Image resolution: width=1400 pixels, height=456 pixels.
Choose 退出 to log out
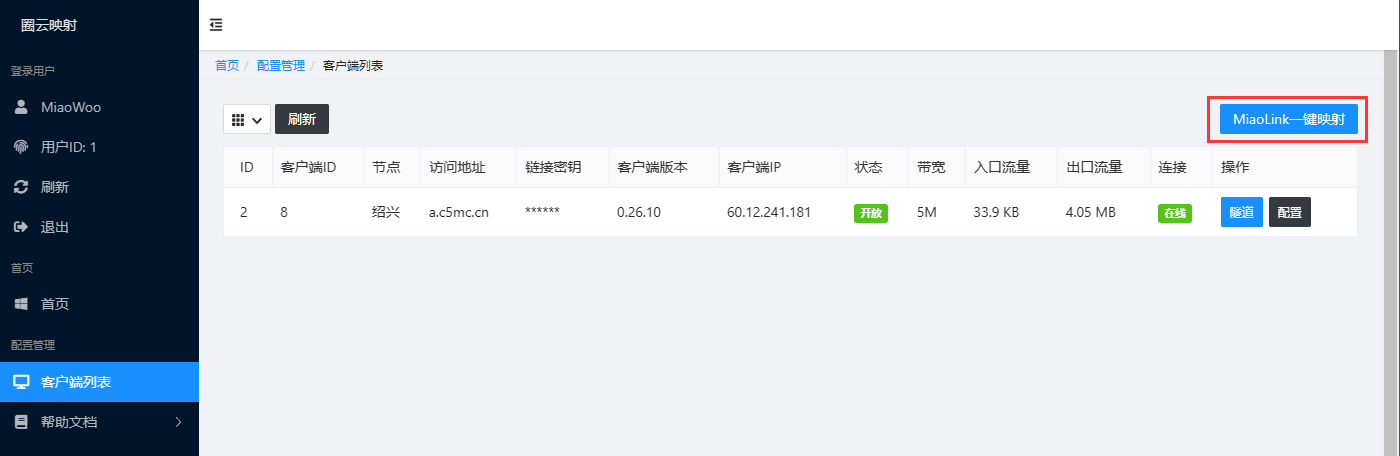tap(100, 227)
